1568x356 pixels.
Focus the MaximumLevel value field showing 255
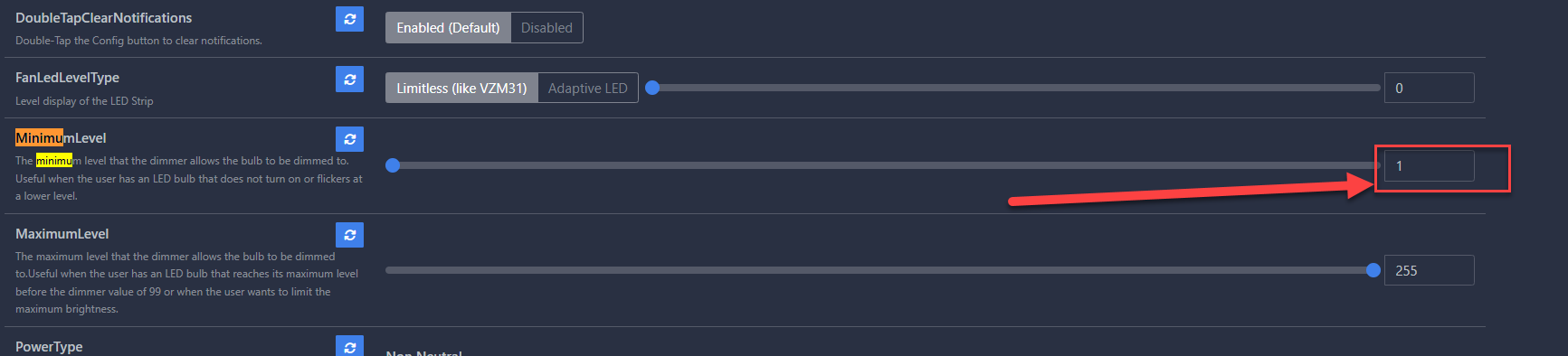click(x=1429, y=270)
